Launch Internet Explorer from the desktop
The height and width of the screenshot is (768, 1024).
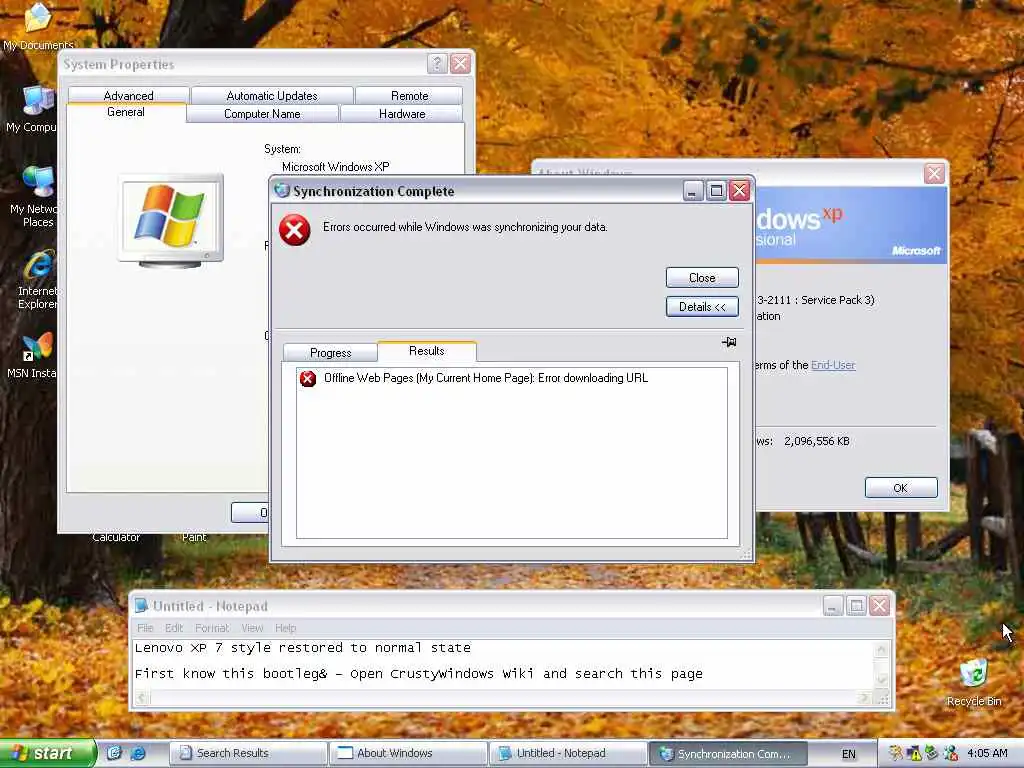(x=37, y=279)
